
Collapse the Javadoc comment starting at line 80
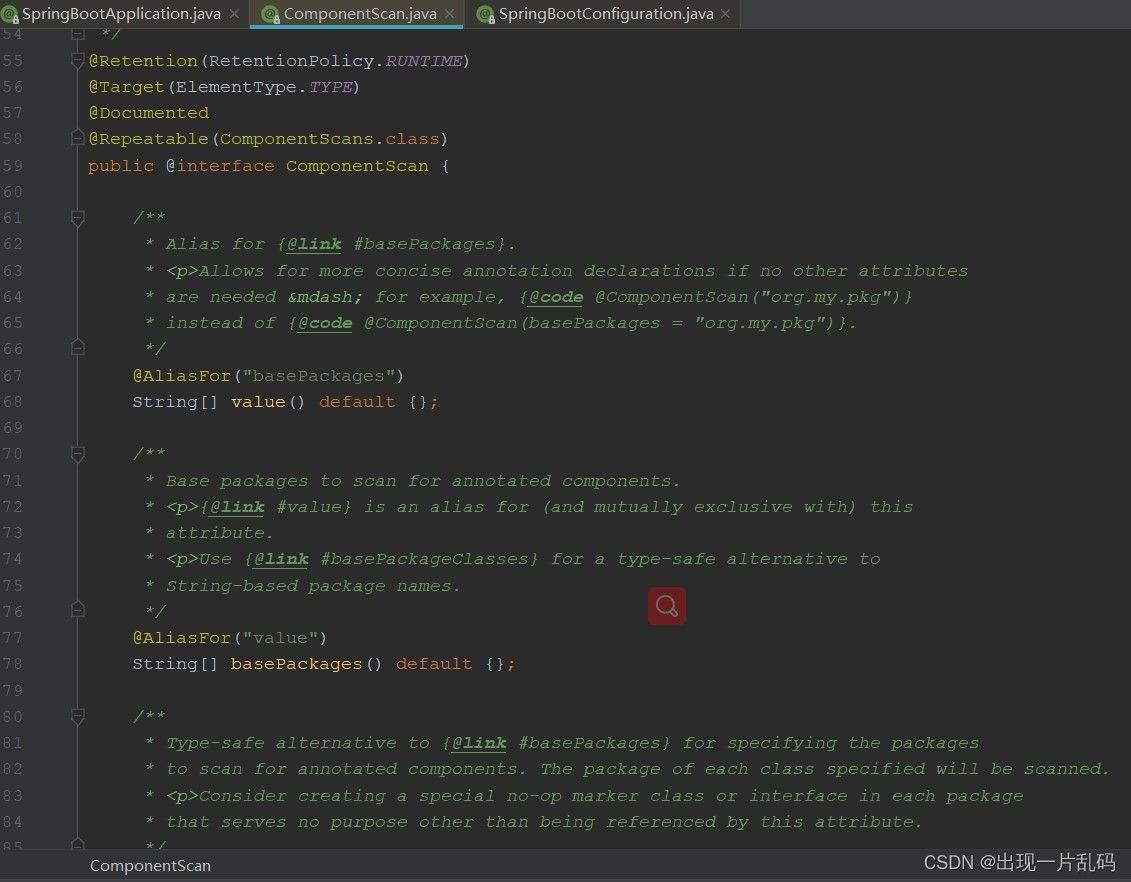click(78, 716)
